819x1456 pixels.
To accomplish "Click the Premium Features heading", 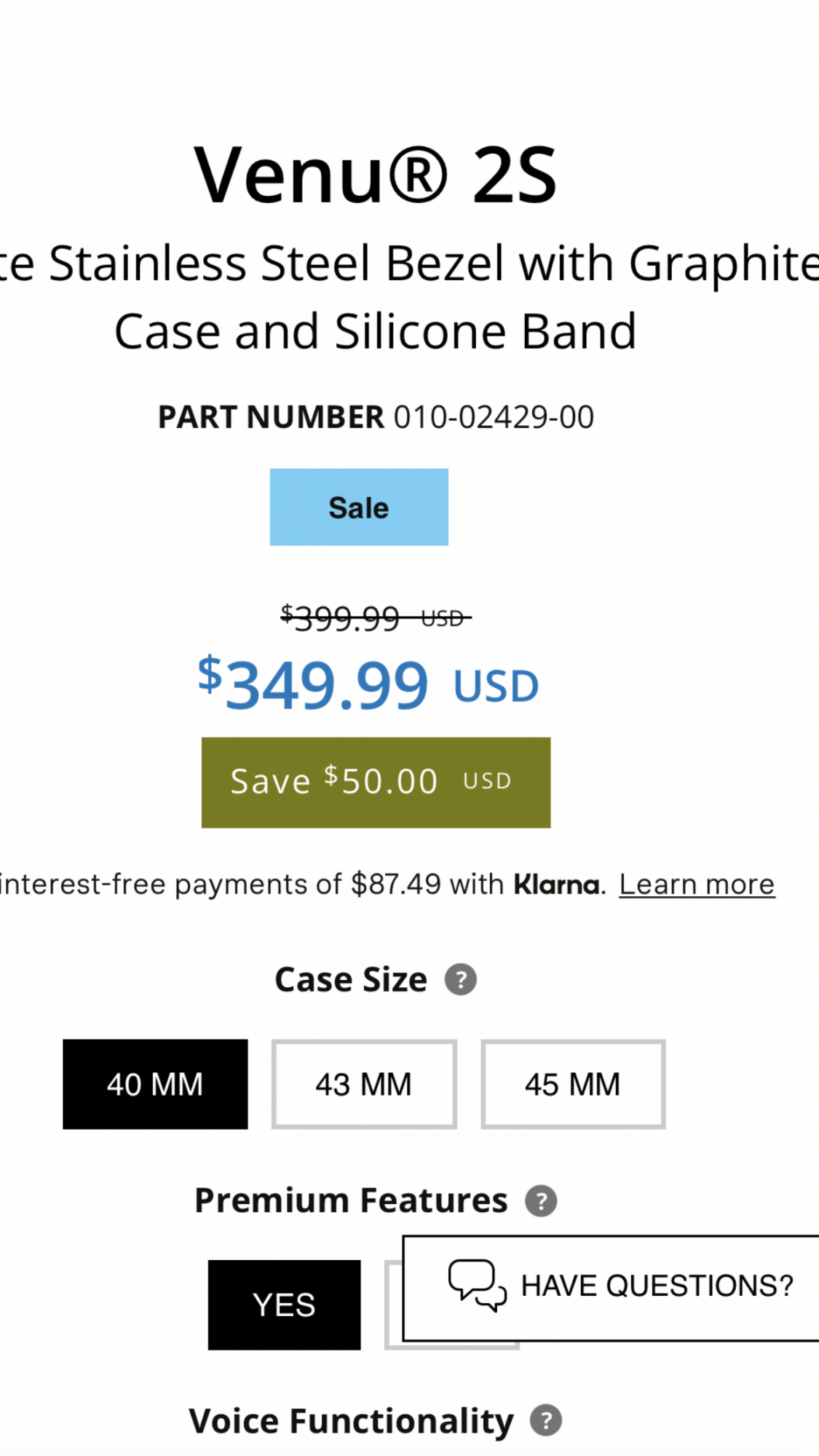I will tap(351, 1200).
